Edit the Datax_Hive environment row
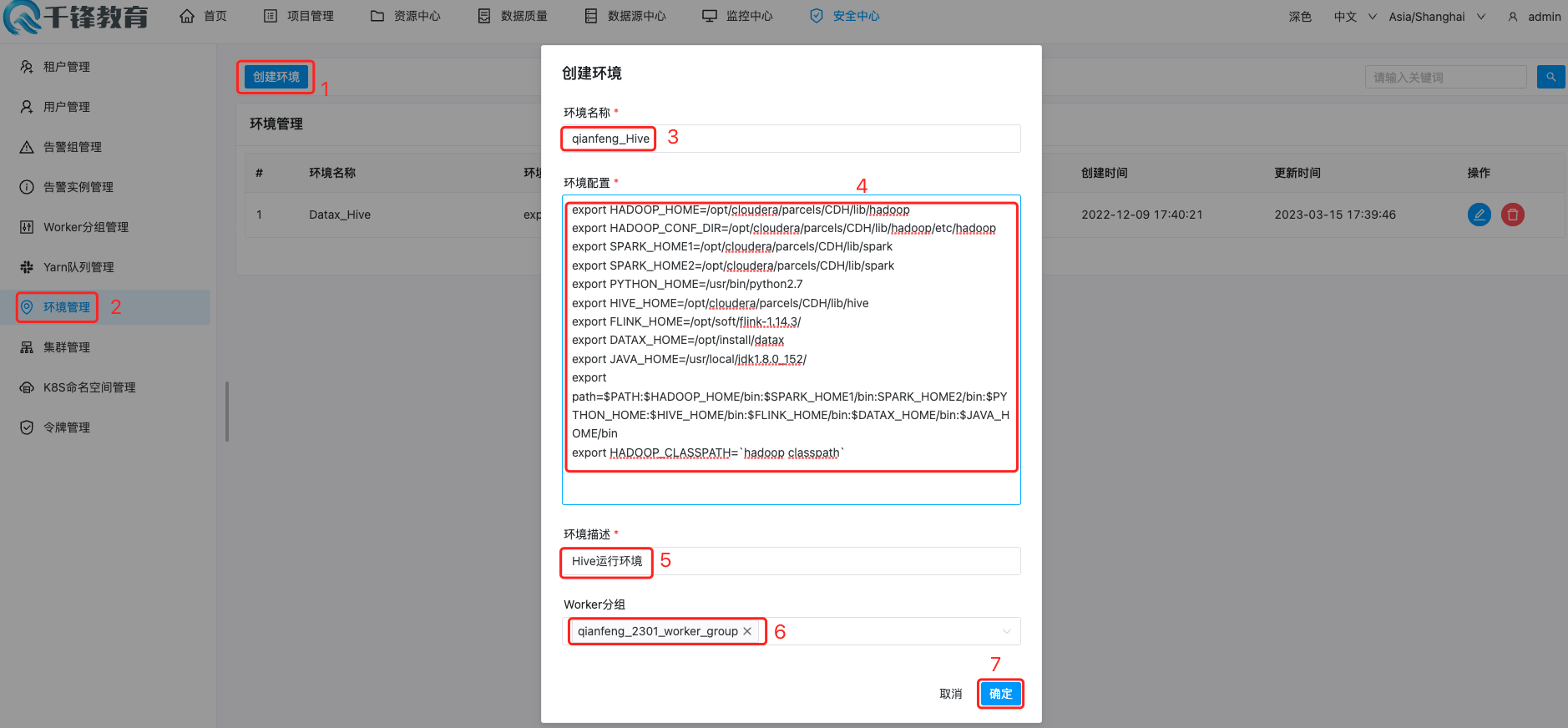 1479,215
